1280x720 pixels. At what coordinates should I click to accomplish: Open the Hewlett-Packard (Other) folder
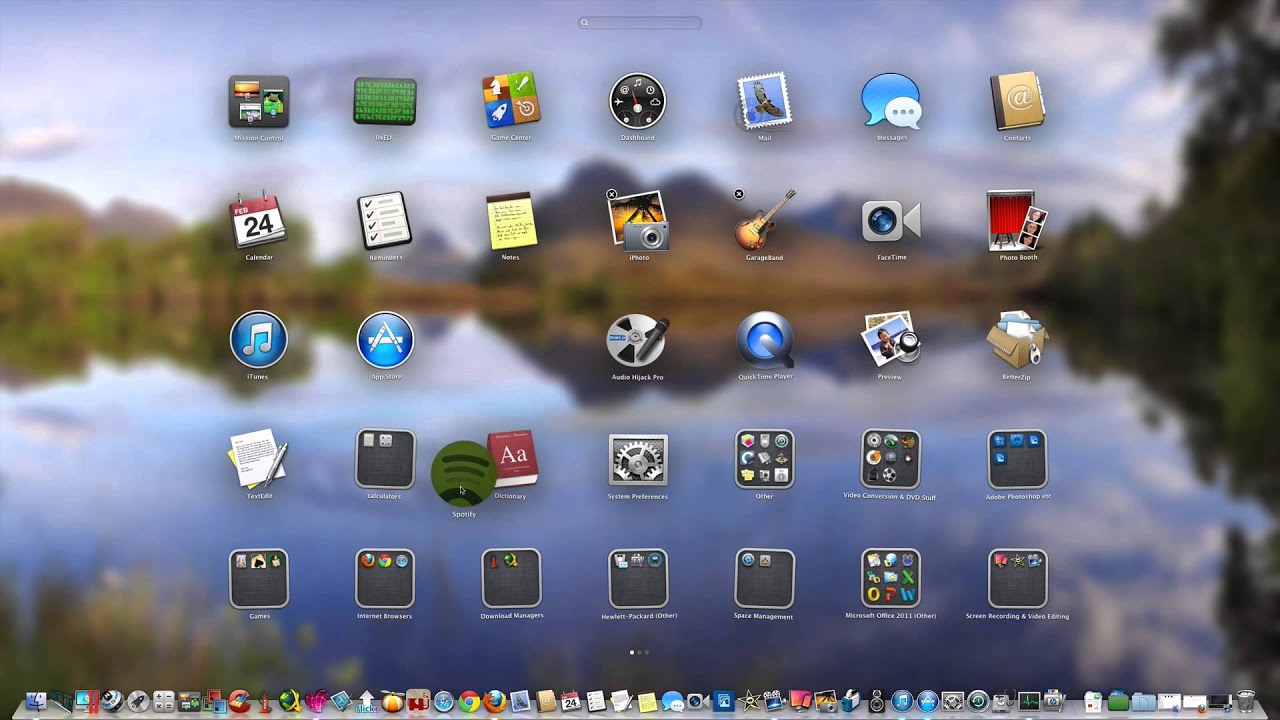[x=638, y=578]
